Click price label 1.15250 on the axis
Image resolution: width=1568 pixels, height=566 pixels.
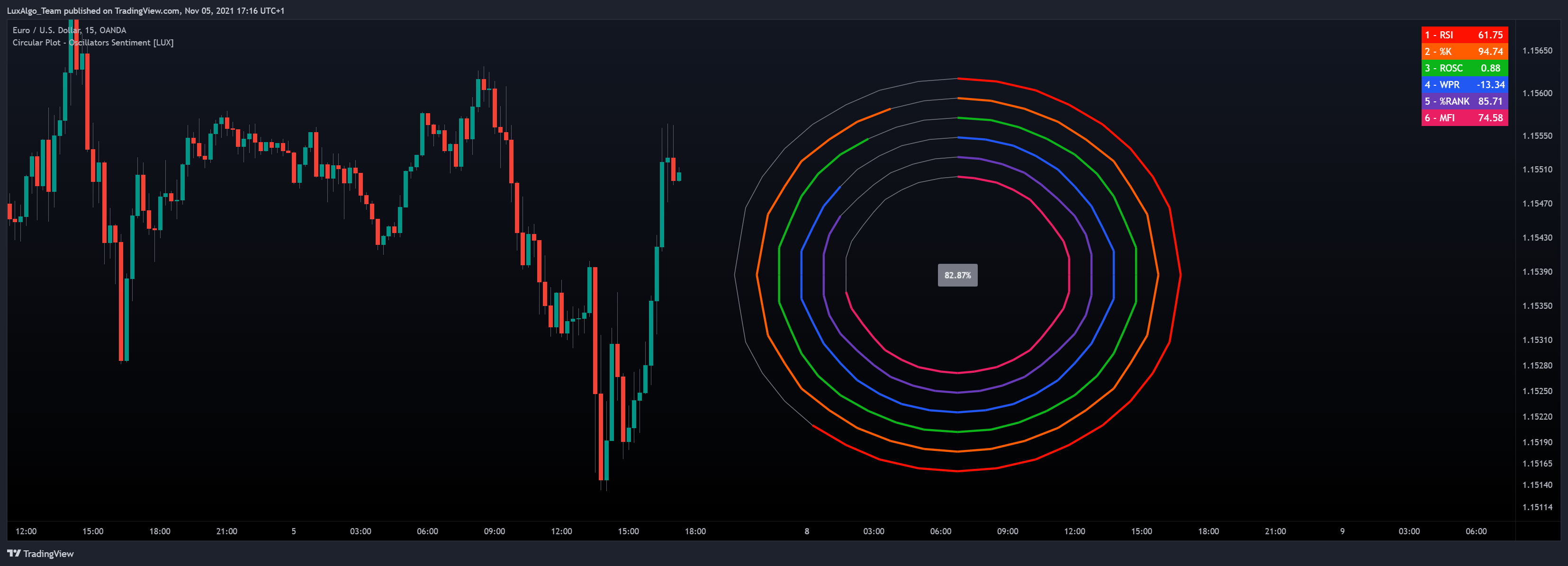click(x=1537, y=391)
